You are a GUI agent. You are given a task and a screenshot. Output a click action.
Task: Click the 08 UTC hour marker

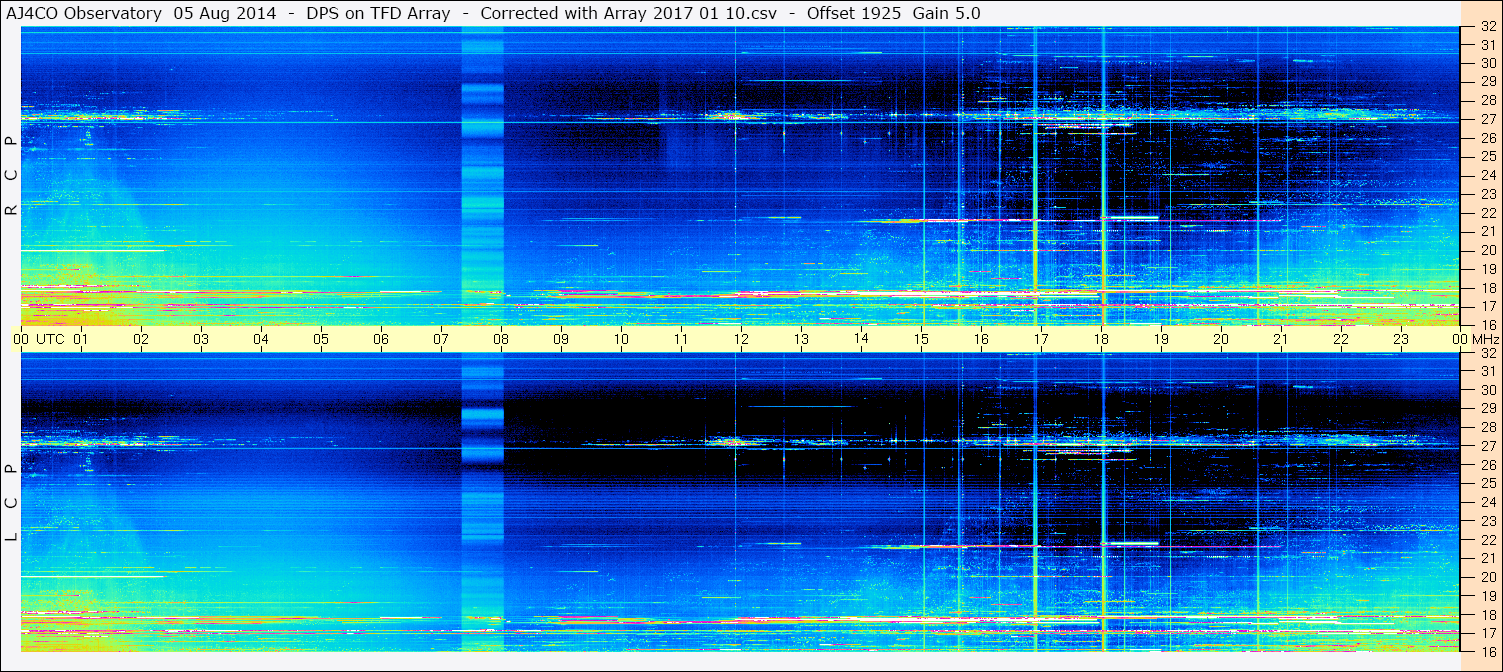(501, 339)
